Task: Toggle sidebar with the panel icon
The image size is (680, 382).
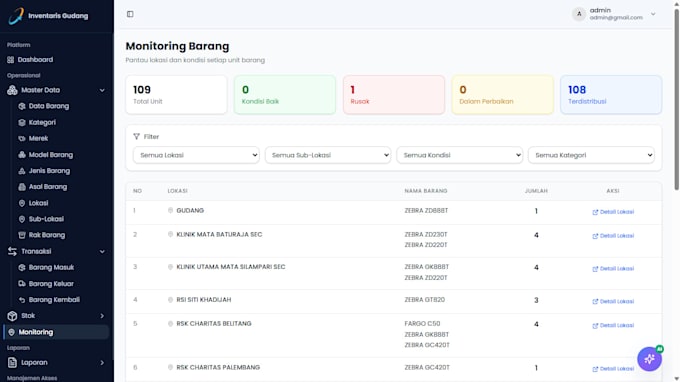Action: (x=130, y=14)
